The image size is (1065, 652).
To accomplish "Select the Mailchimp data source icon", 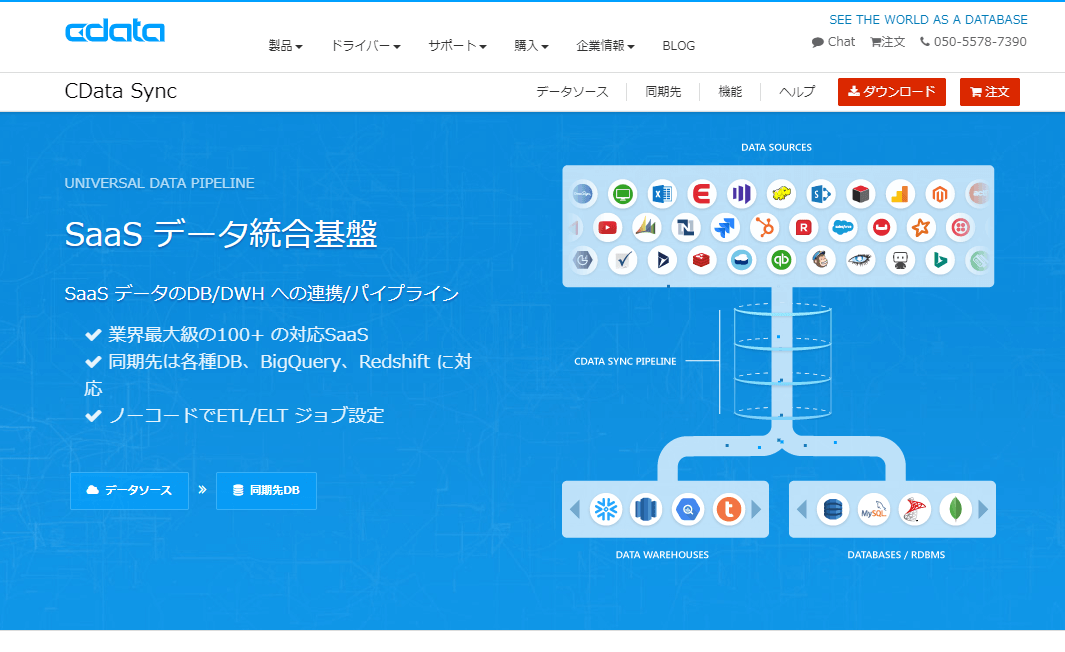I will [820, 260].
